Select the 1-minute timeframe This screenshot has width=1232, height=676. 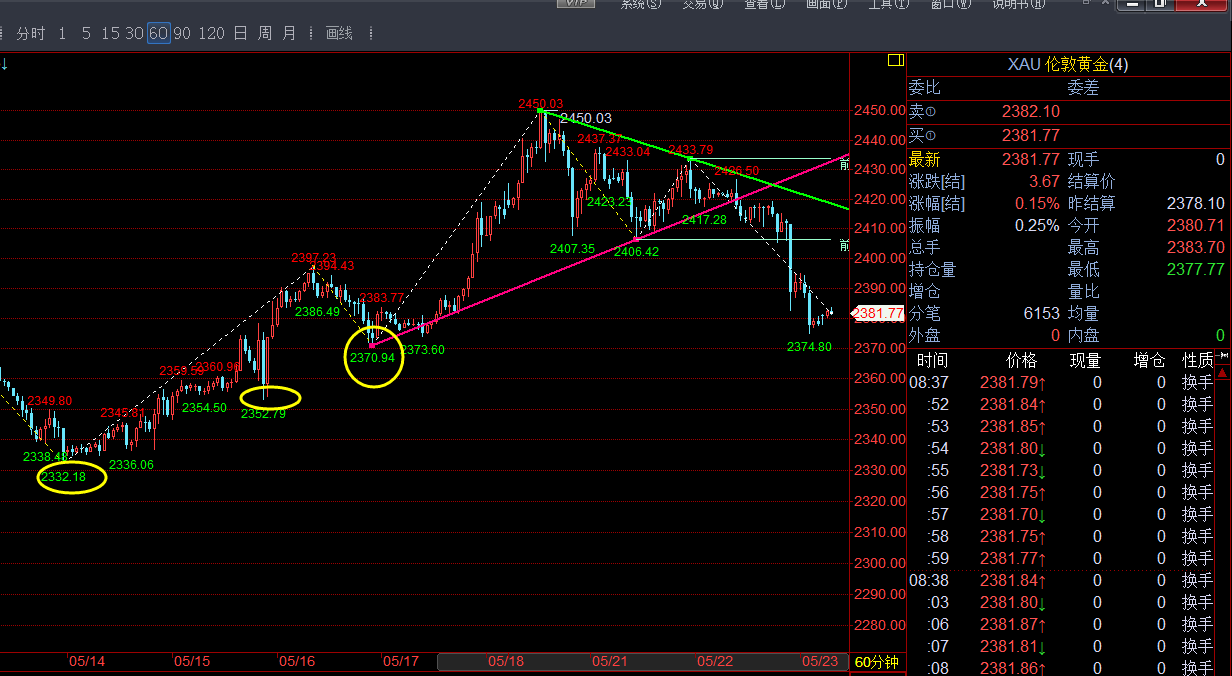point(62,33)
